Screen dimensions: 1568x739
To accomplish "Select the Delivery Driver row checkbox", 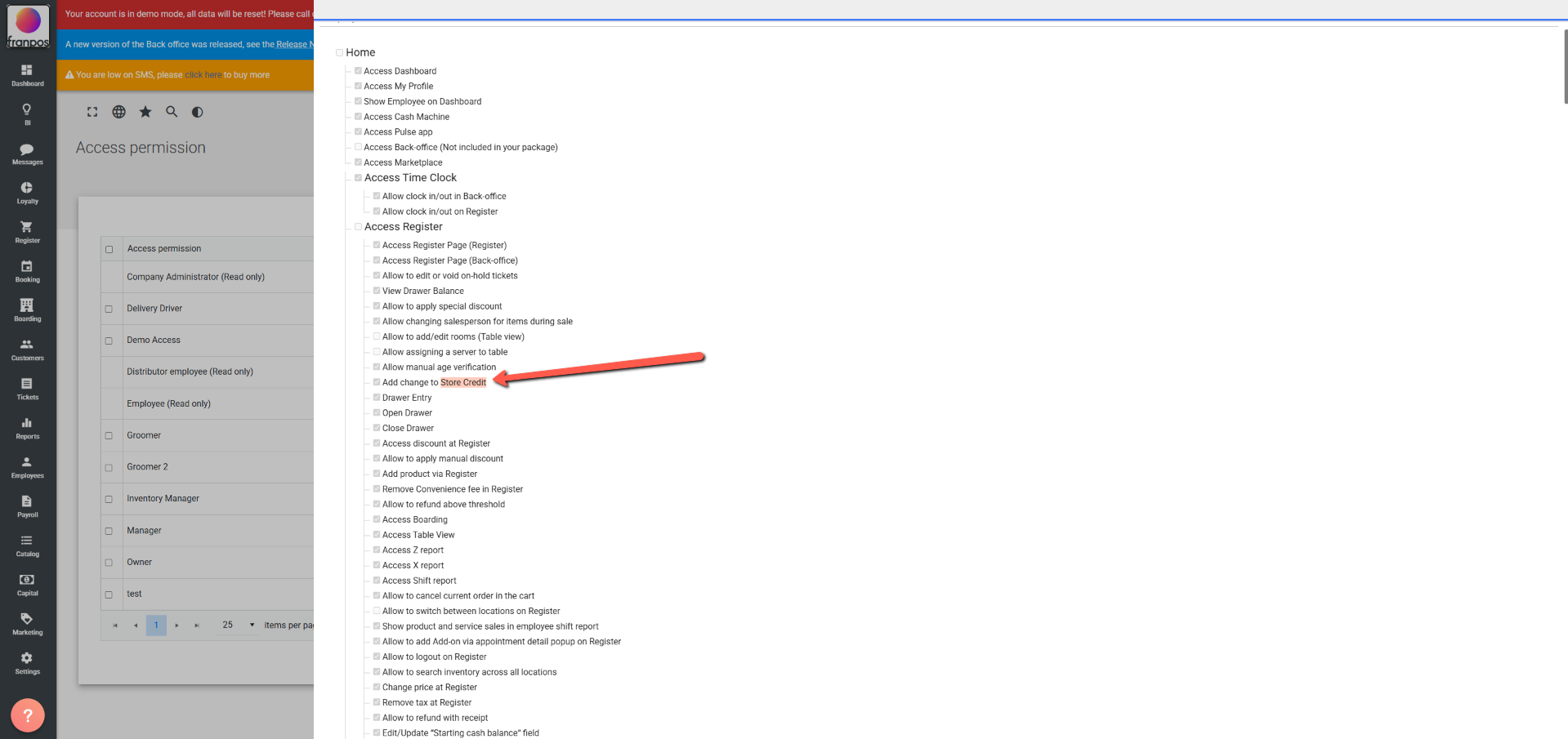I will pos(109,309).
